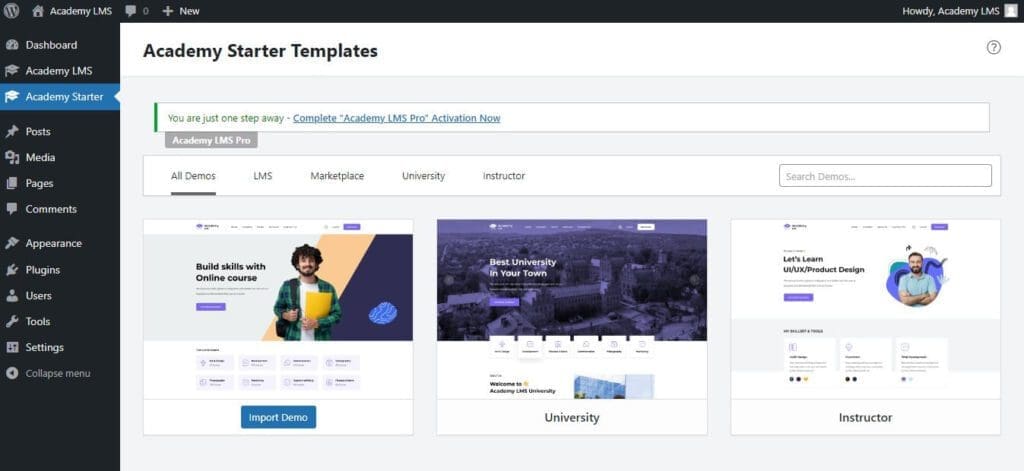Viewport: 1024px width, 471px height.
Task: Open the comments bubble icon in admin bar
Action: [131, 11]
